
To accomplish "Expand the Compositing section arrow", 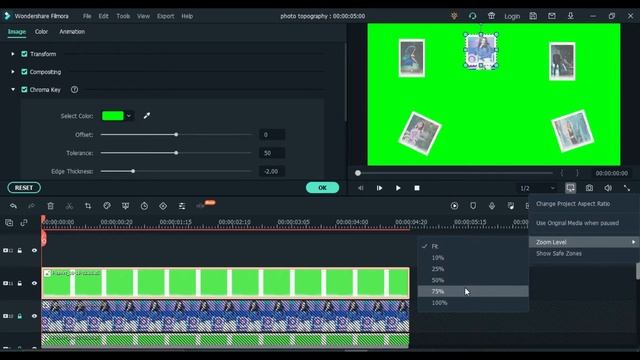I will (13, 72).
